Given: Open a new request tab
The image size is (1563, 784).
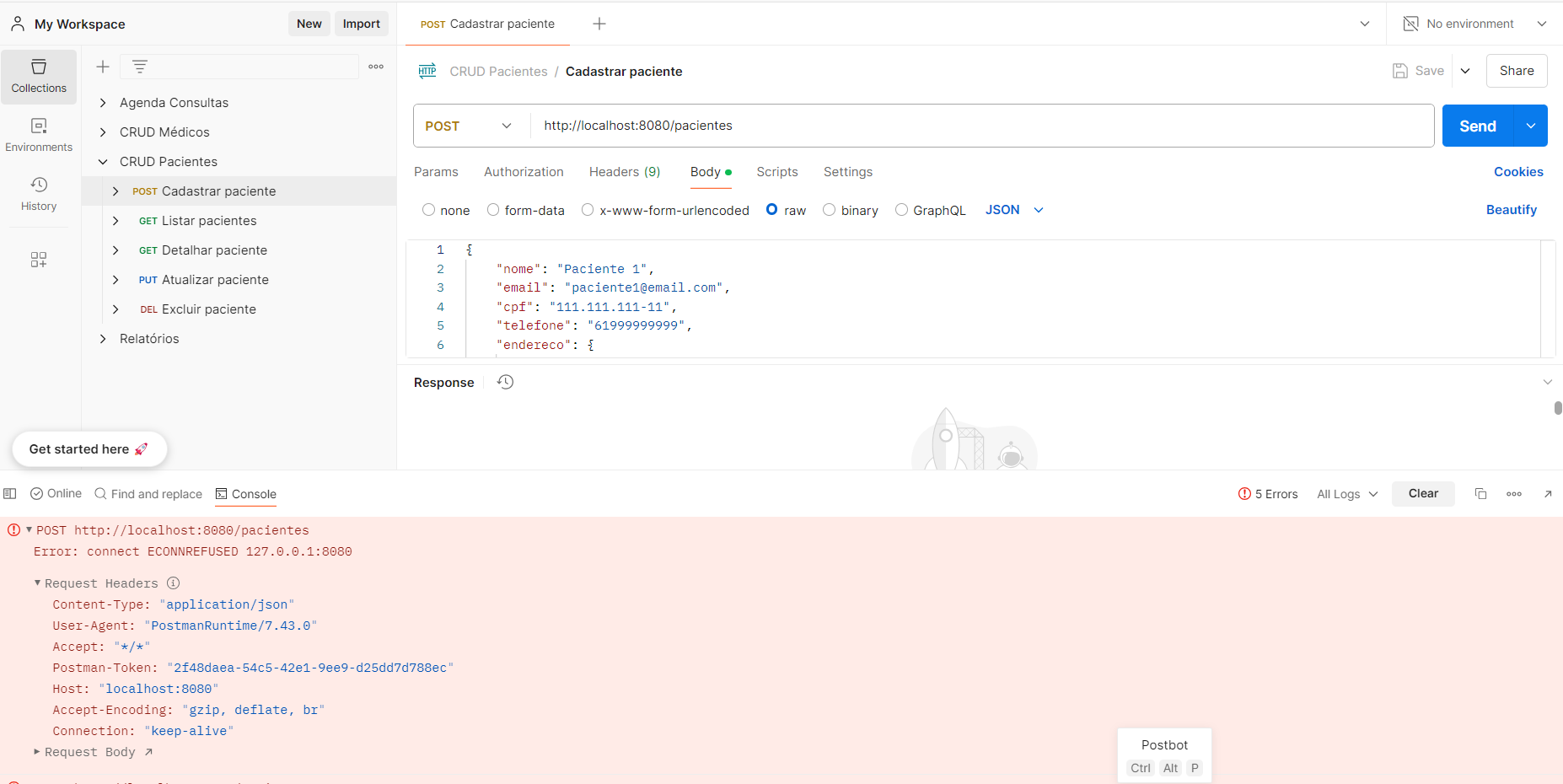Looking at the screenshot, I should pyautogui.click(x=599, y=24).
